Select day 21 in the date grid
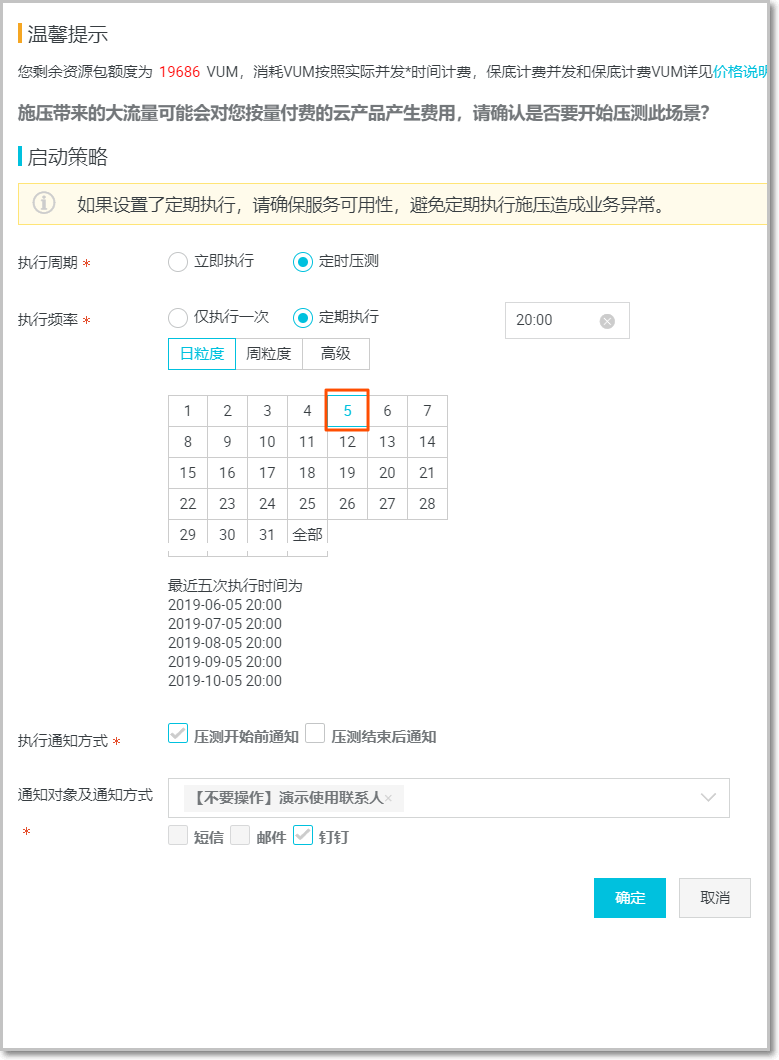The height and width of the screenshot is (1060, 779). click(427, 473)
